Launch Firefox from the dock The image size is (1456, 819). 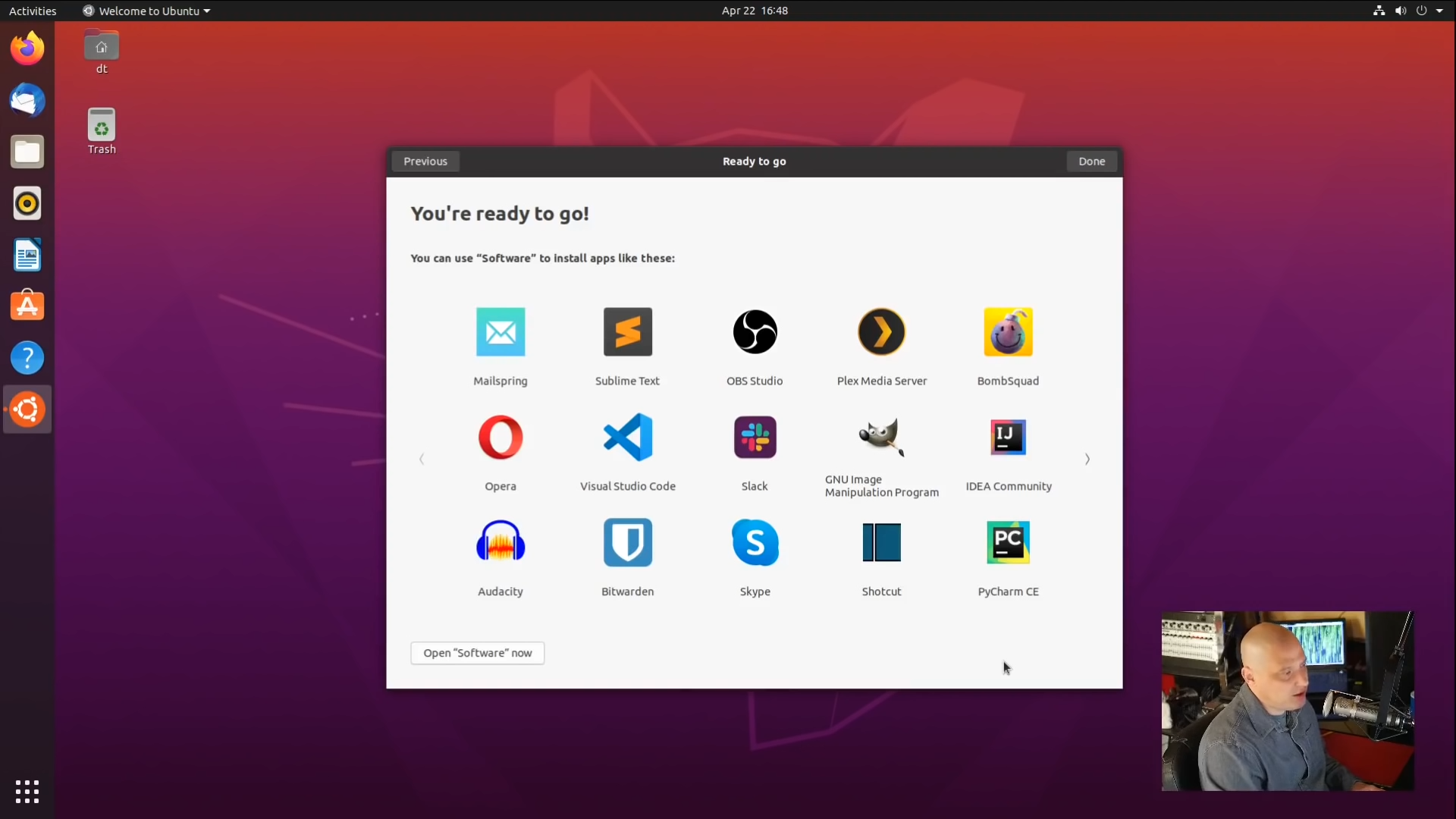click(x=27, y=49)
